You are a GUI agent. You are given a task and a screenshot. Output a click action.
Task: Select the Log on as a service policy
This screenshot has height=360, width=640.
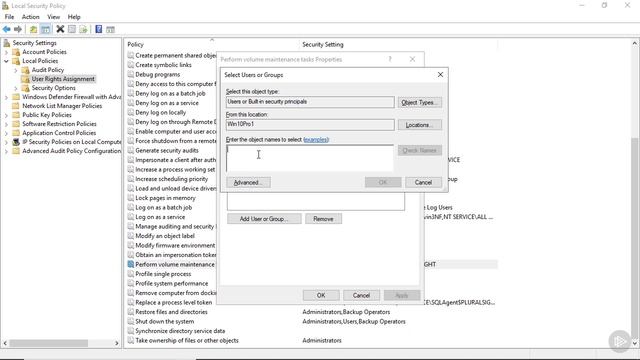[160, 217]
